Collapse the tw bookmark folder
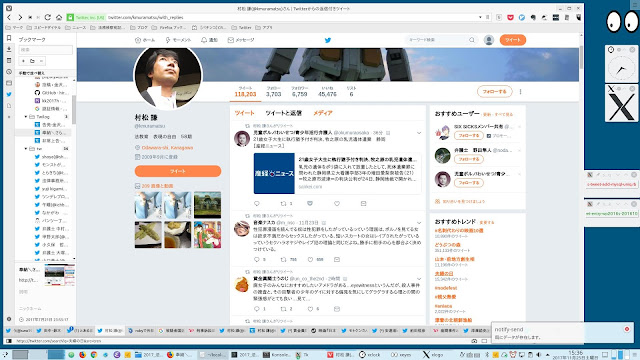The image size is (640, 360). click(x=26, y=149)
